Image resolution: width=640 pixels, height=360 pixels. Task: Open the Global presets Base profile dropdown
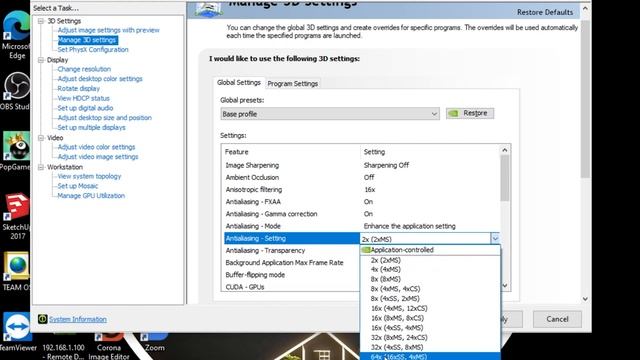pyautogui.click(x=330, y=114)
